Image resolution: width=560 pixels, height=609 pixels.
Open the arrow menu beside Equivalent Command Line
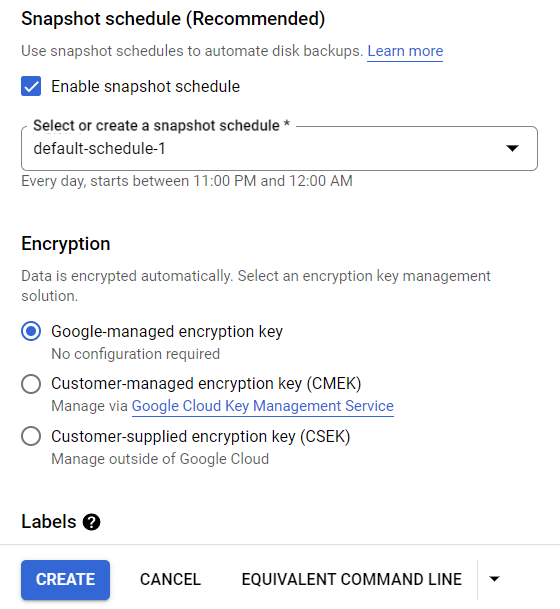(x=494, y=579)
